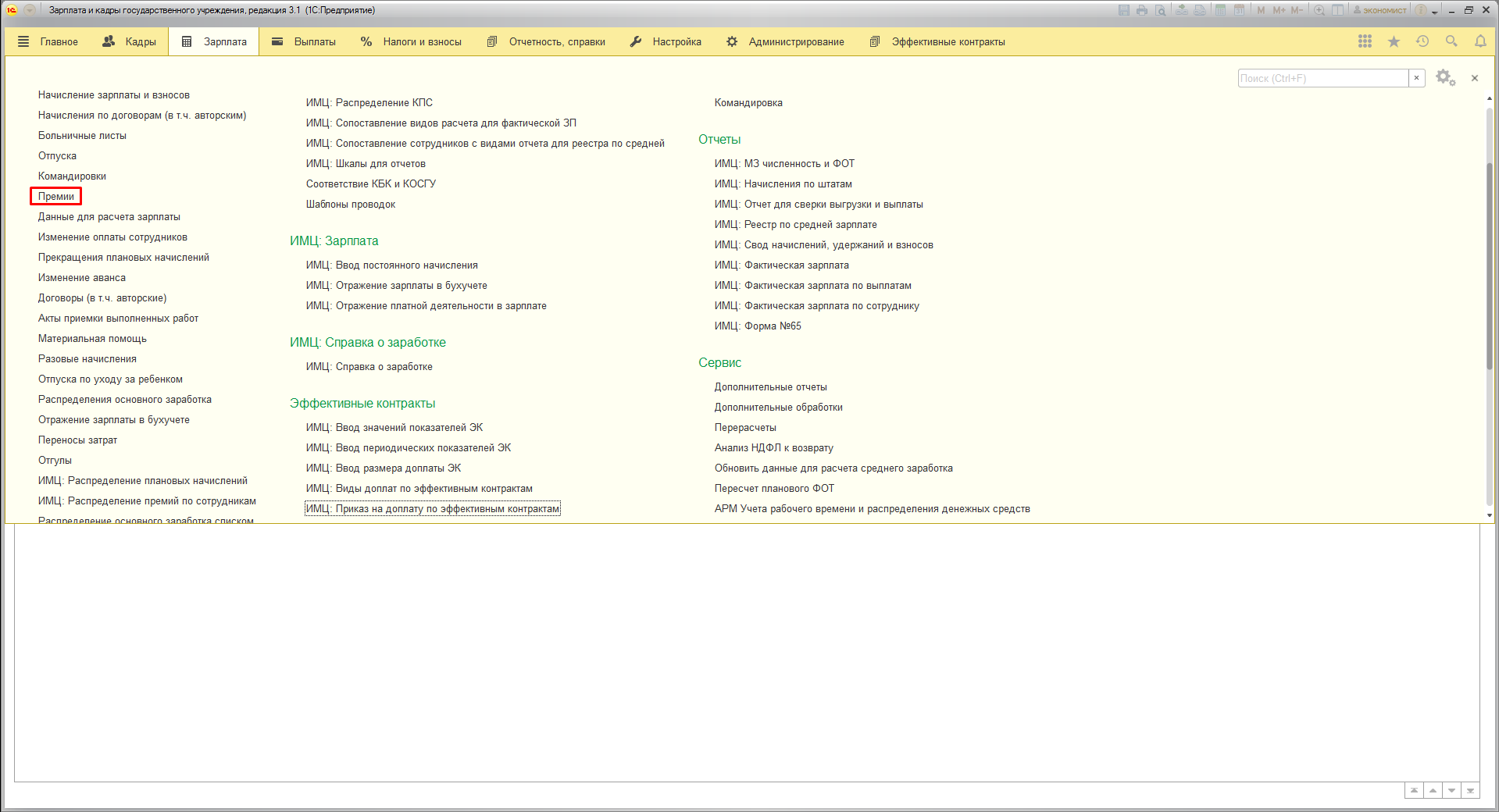
Task: Open Больничные листы link
Action: coord(82,136)
